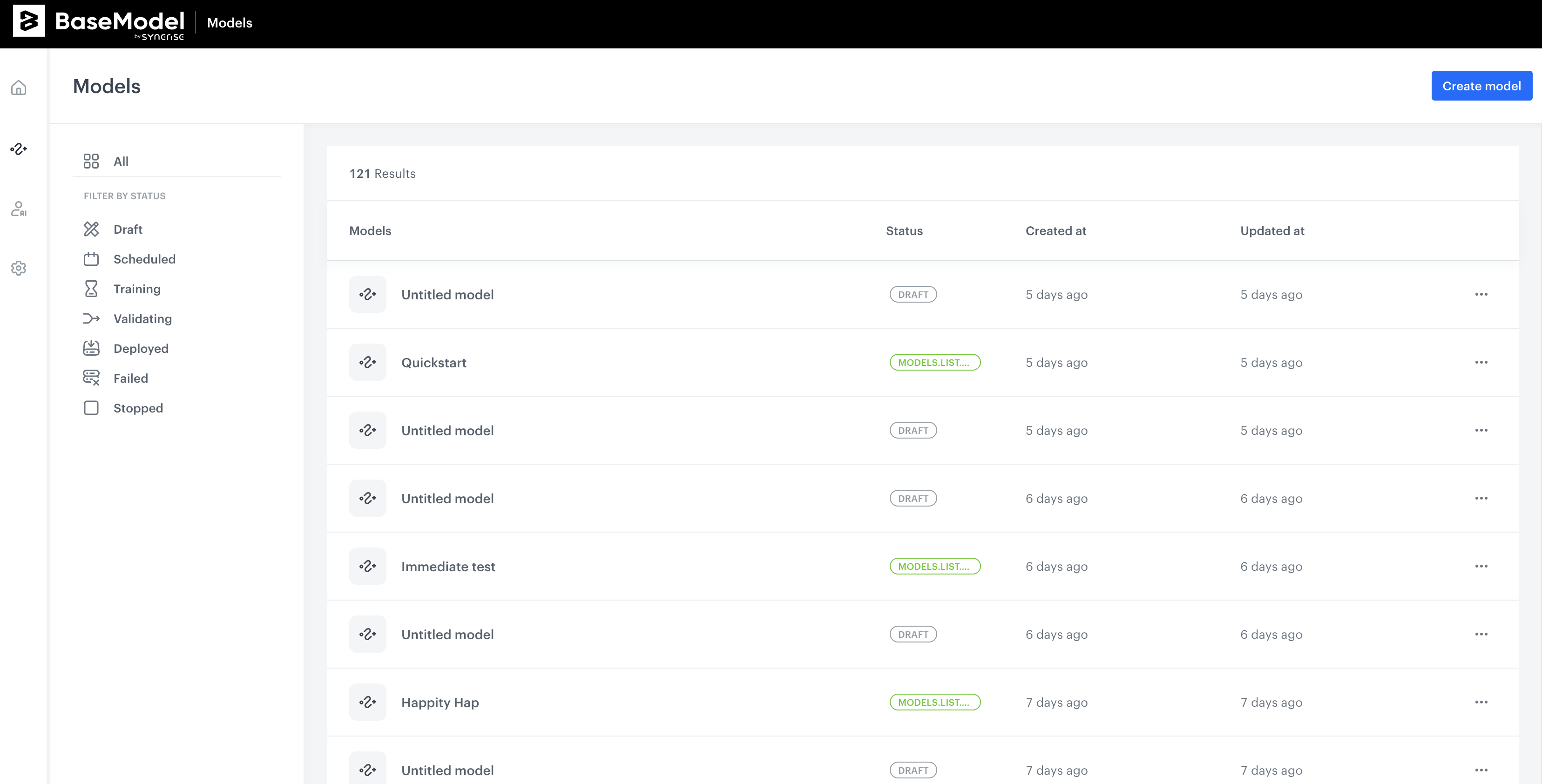
Task: Click the BaseModel logo in header
Action: tap(99, 23)
